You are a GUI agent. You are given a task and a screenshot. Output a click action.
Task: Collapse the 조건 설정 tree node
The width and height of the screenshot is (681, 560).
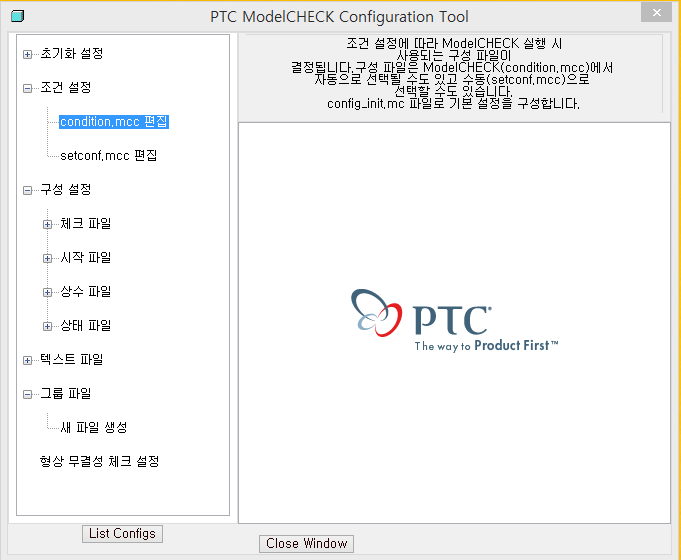click(27, 88)
